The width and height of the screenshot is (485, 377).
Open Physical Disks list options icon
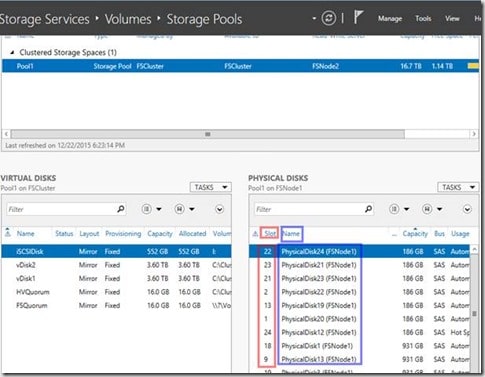pyautogui.click(x=394, y=209)
